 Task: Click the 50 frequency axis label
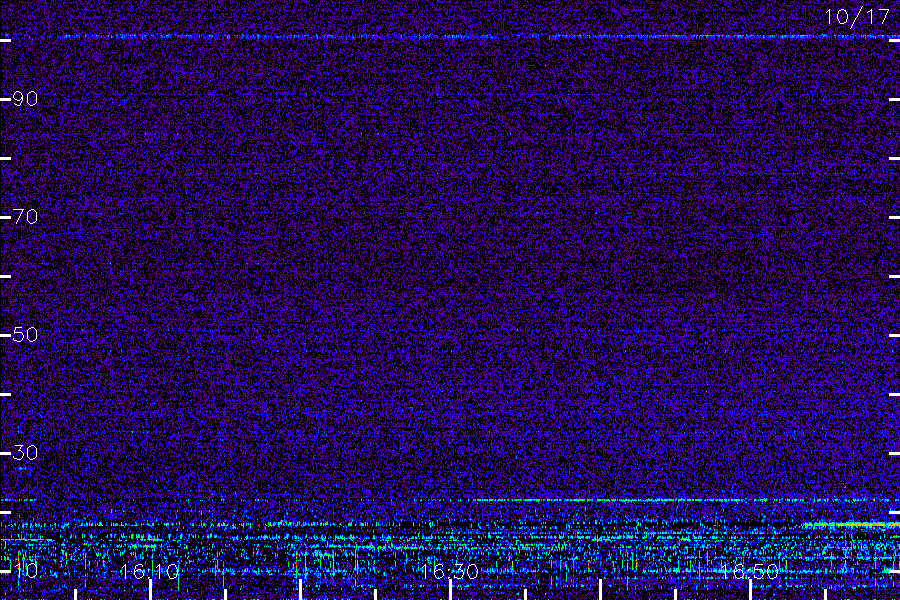coord(25,335)
